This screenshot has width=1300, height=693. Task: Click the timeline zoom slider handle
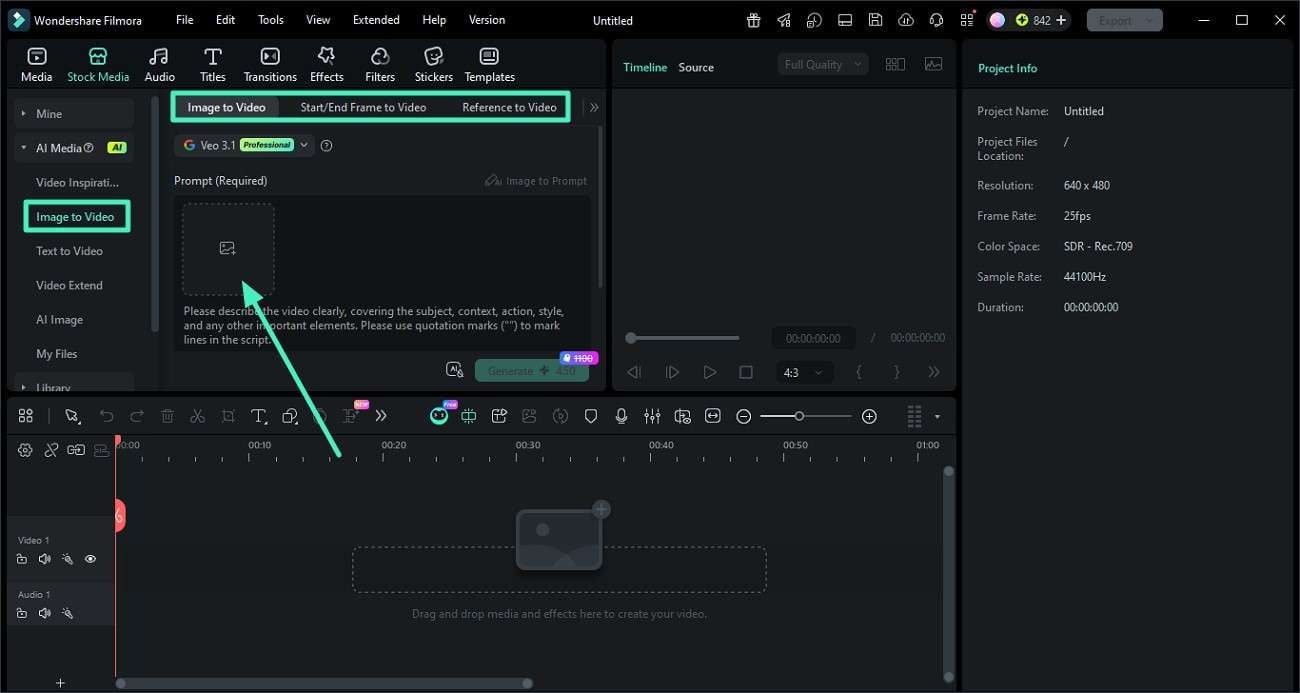click(800, 415)
